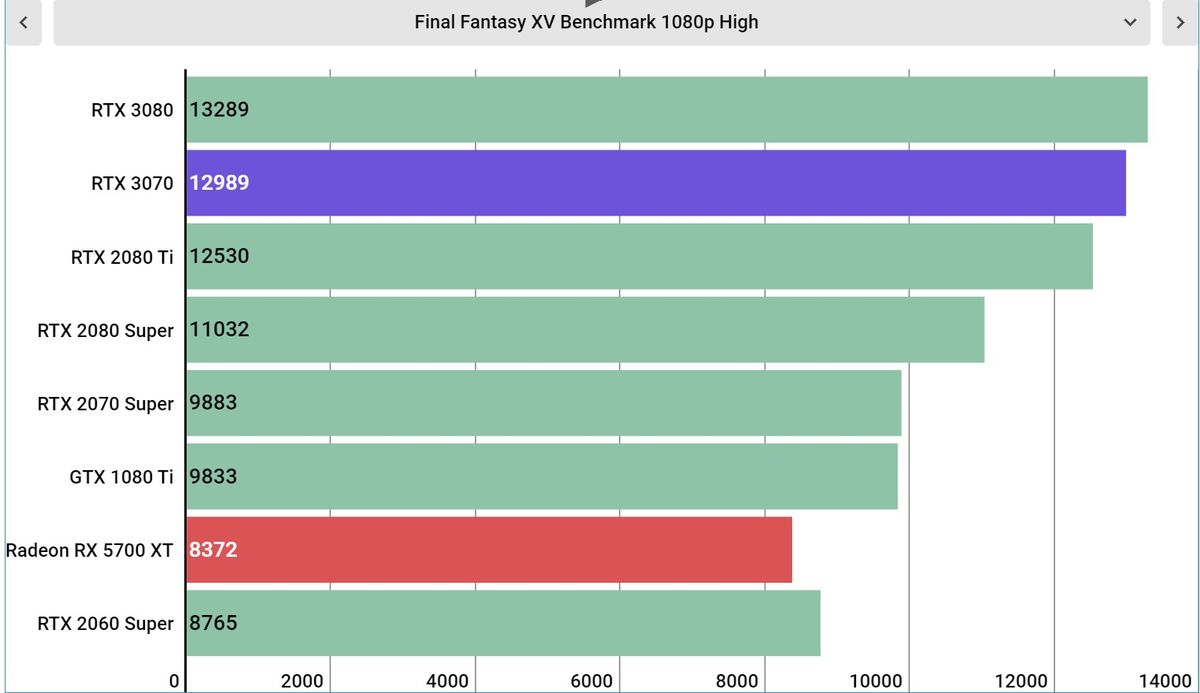This screenshot has width=1200, height=693.
Task: Click the 2000 axis tick label
Action: 302,681
